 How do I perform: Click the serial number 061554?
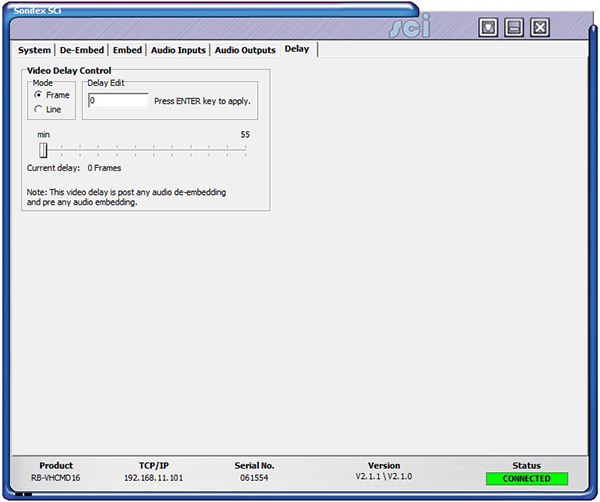coord(254,478)
